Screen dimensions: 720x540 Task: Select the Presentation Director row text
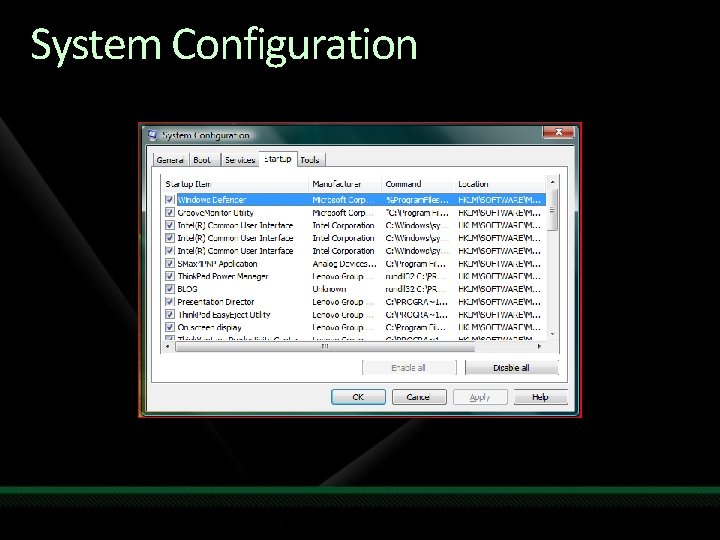216,302
